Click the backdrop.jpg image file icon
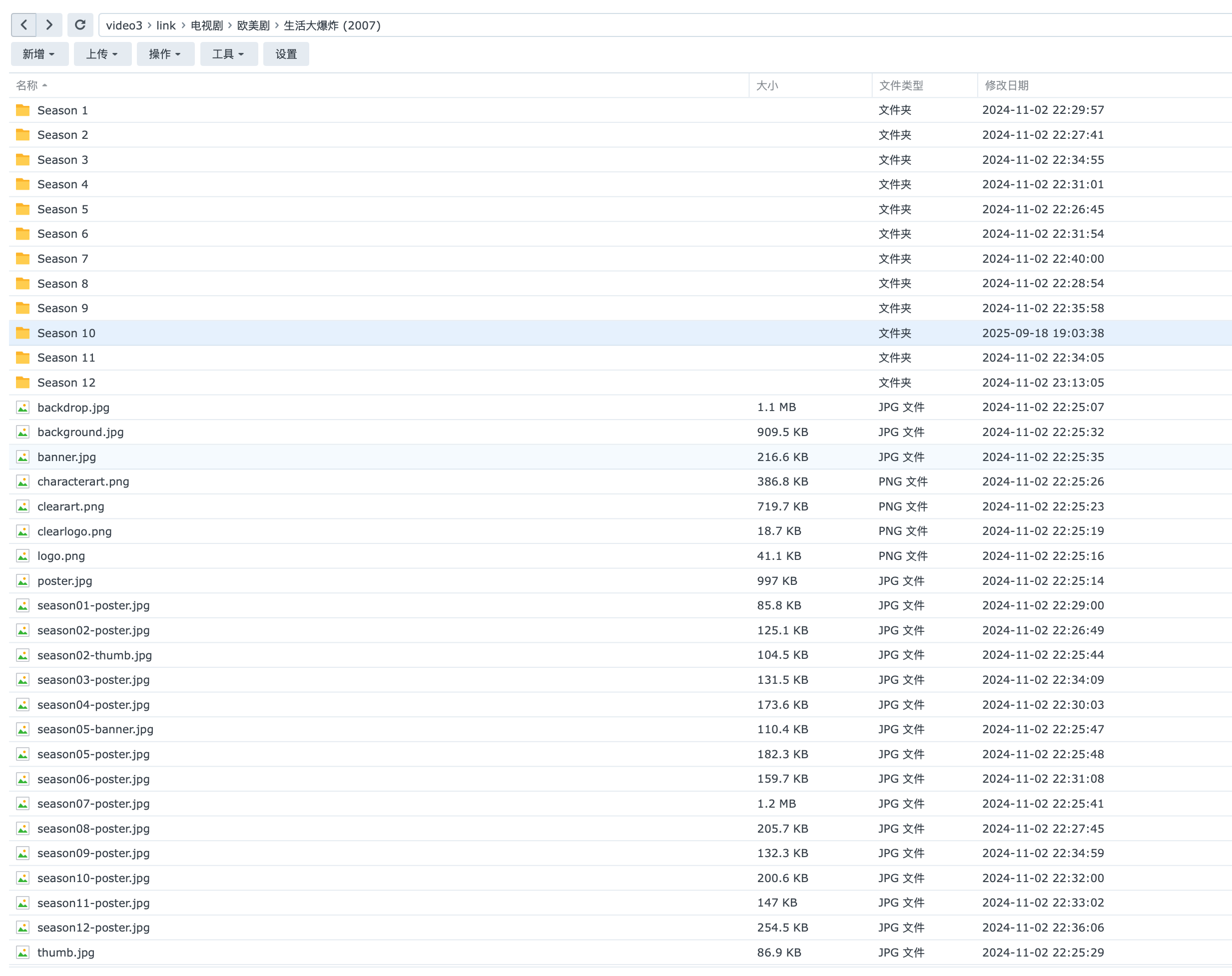 click(x=23, y=408)
